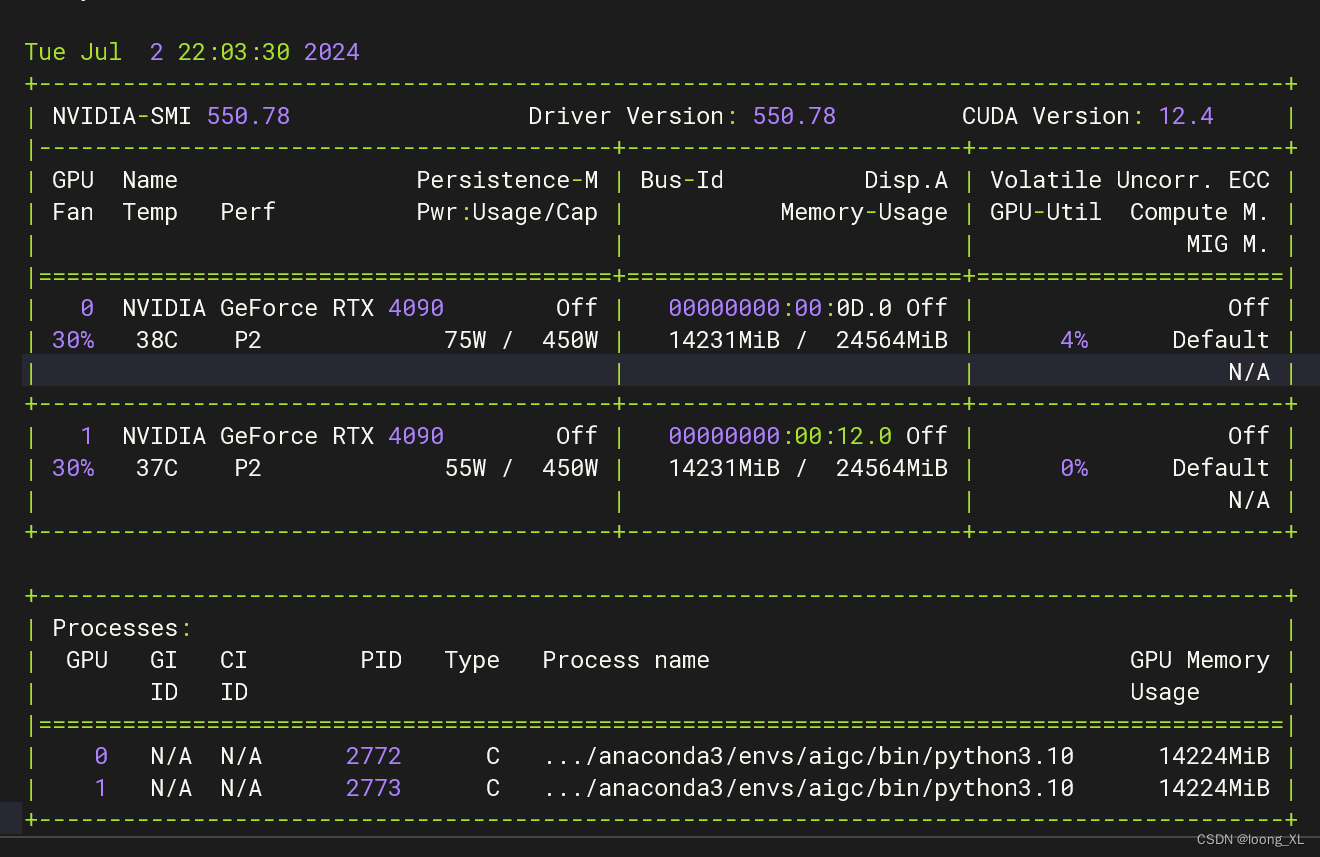Click the "Temp" column header
Viewport: 1320px width, 857px height.
coord(150,212)
